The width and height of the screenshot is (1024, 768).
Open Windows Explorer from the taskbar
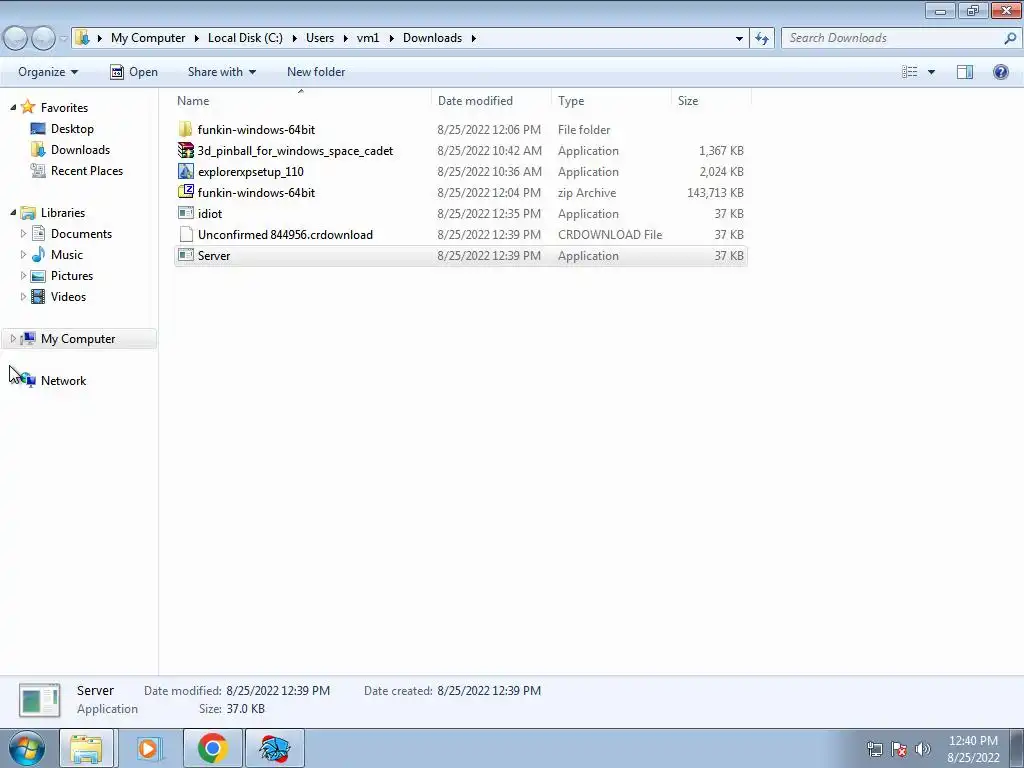(86, 748)
